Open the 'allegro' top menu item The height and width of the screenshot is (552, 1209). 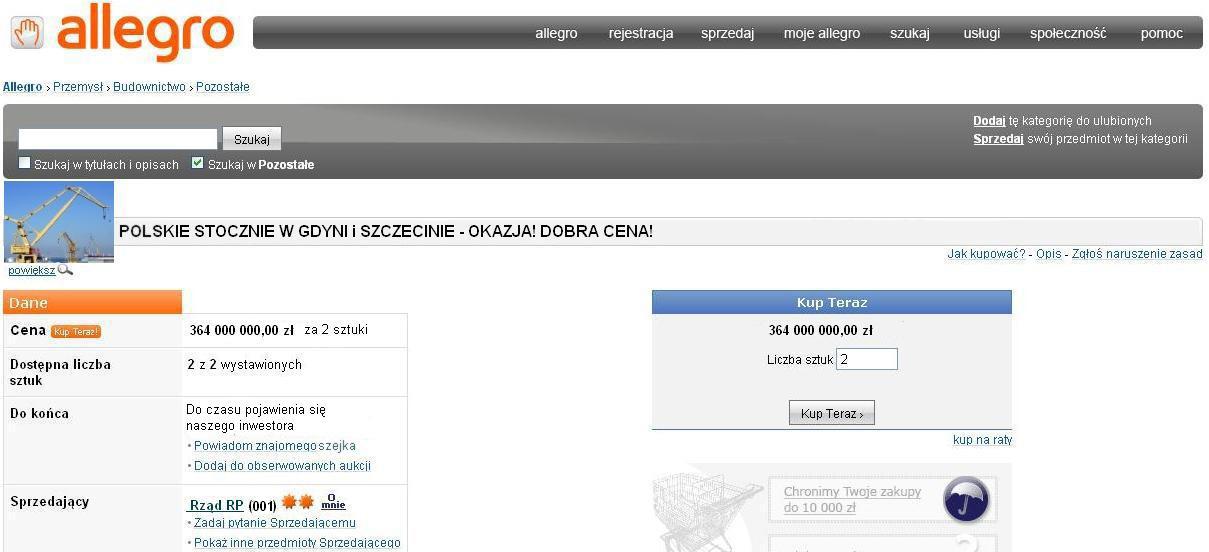tap(556, 33)
